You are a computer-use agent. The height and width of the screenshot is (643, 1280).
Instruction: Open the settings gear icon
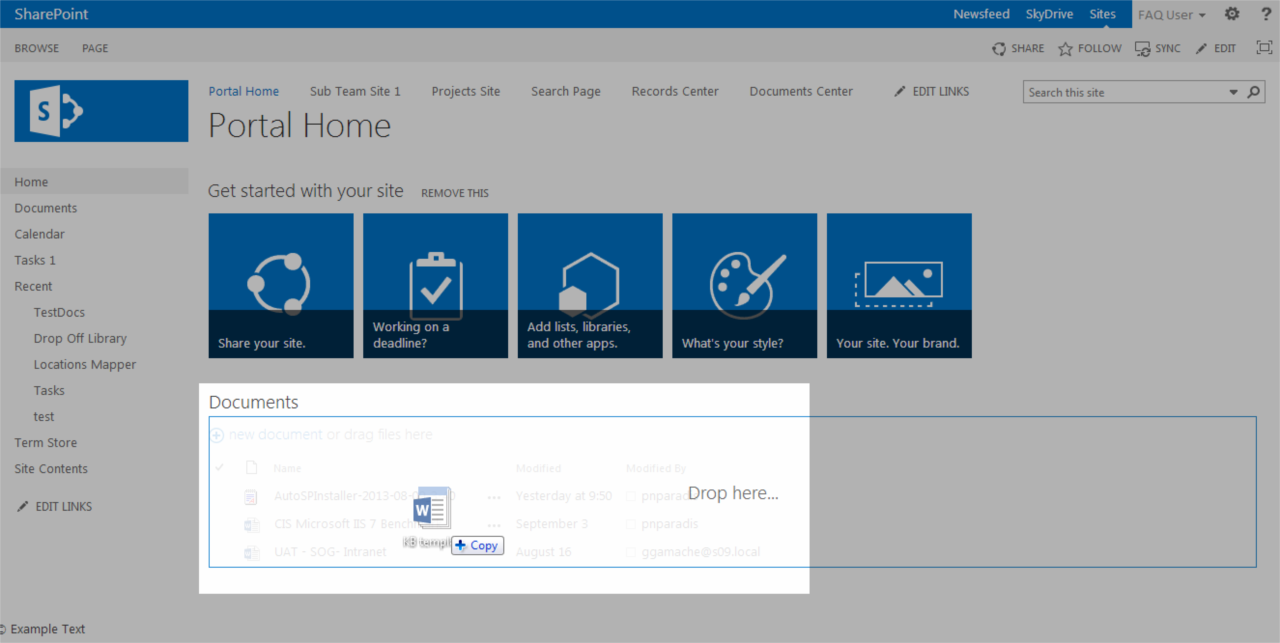coord(1232,14)
